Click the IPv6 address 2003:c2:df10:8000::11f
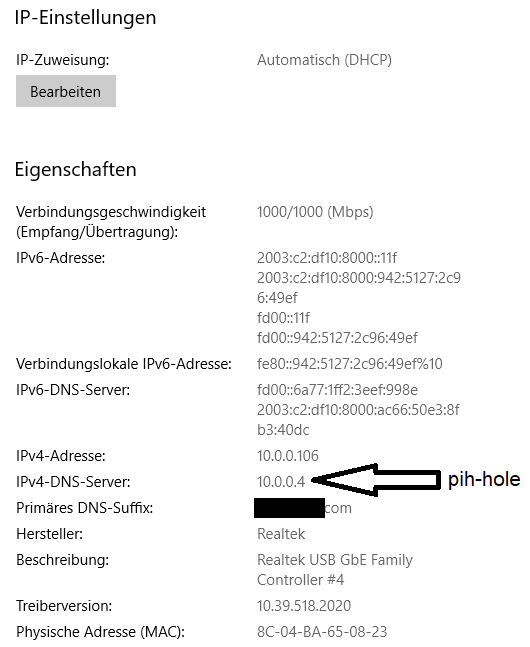Screen dimensions: 530x647 pyautogui.click(x=327, y=257)
